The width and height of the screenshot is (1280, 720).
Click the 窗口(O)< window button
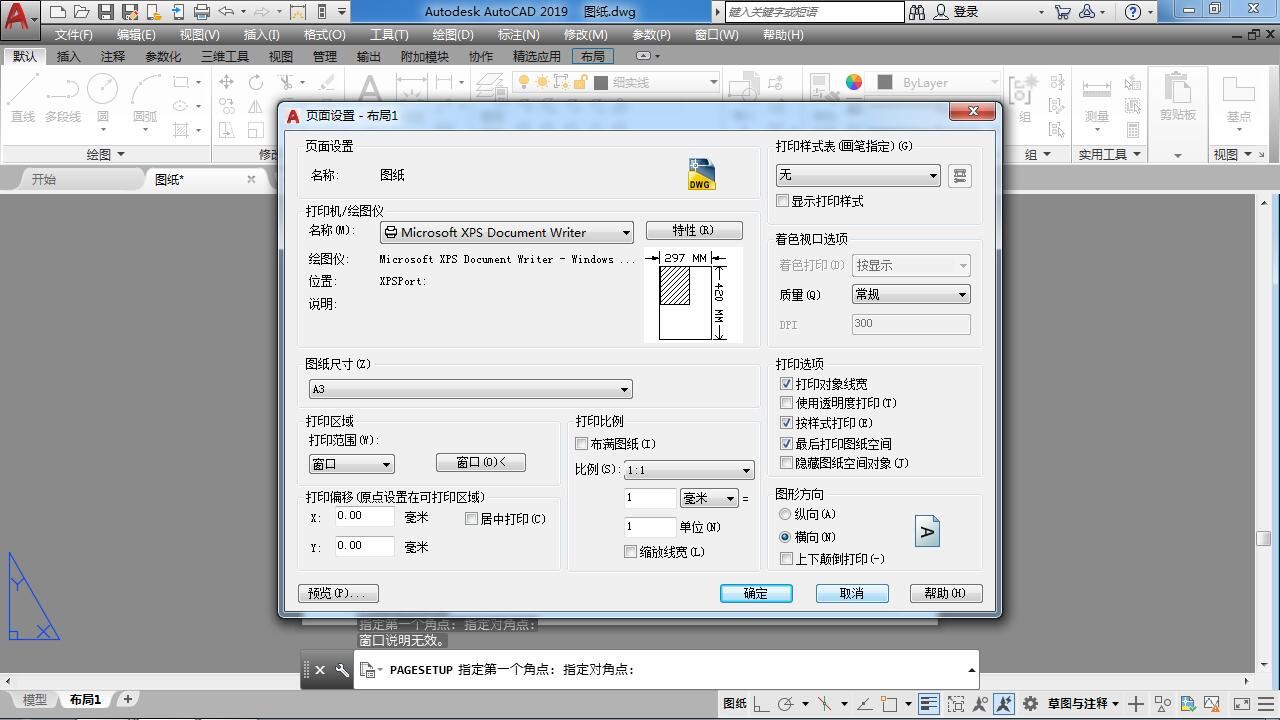481,462
